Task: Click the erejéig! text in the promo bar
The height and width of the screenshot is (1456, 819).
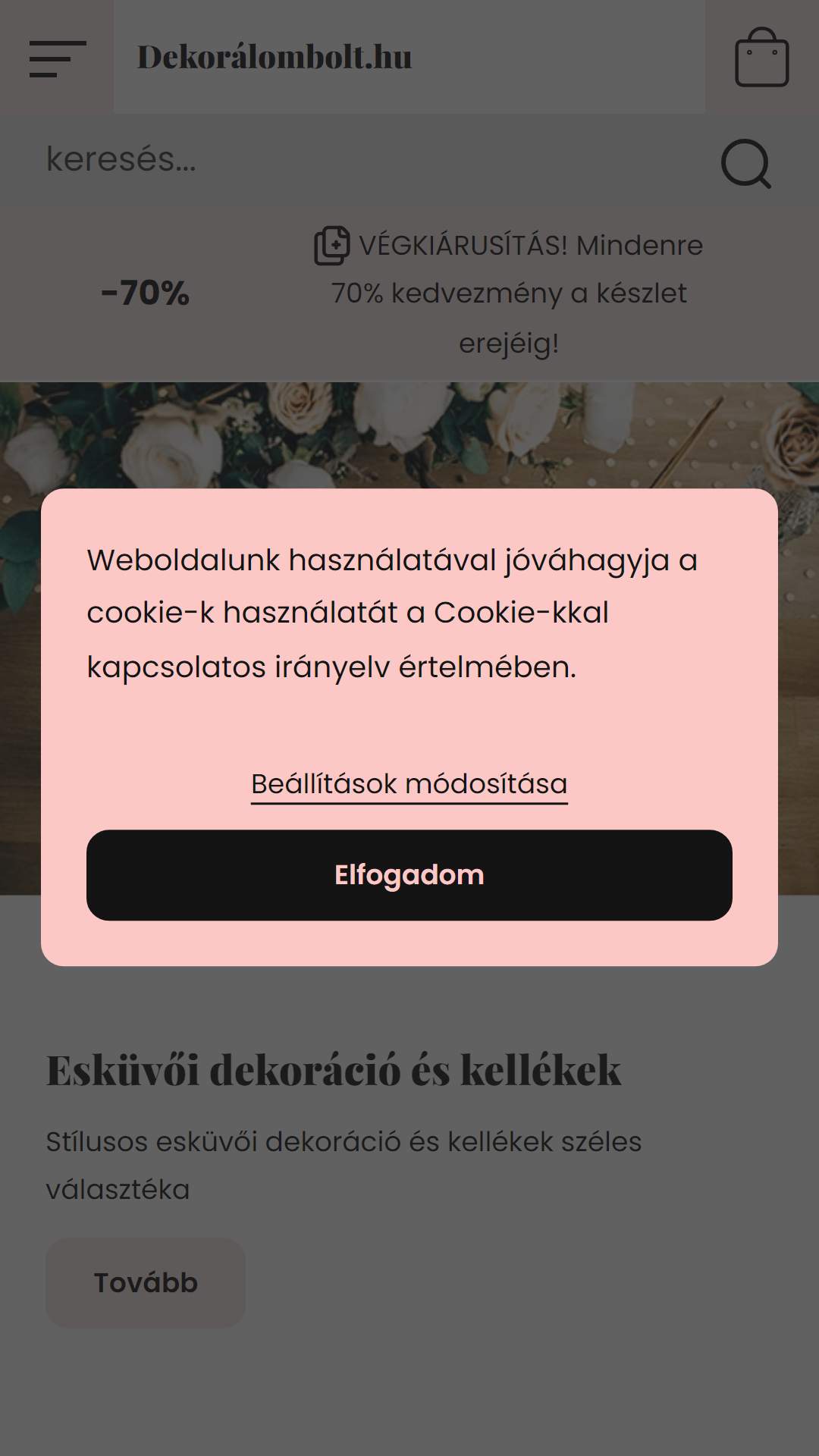Action: pyautogui.click(x=509, y=344)
